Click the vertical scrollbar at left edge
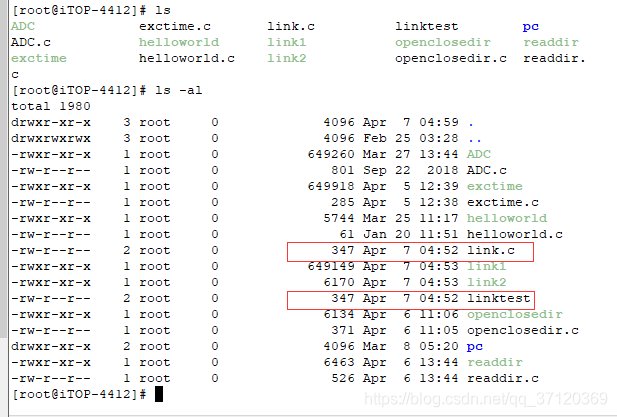Screen dimensions: 617x417 [4, 169]
